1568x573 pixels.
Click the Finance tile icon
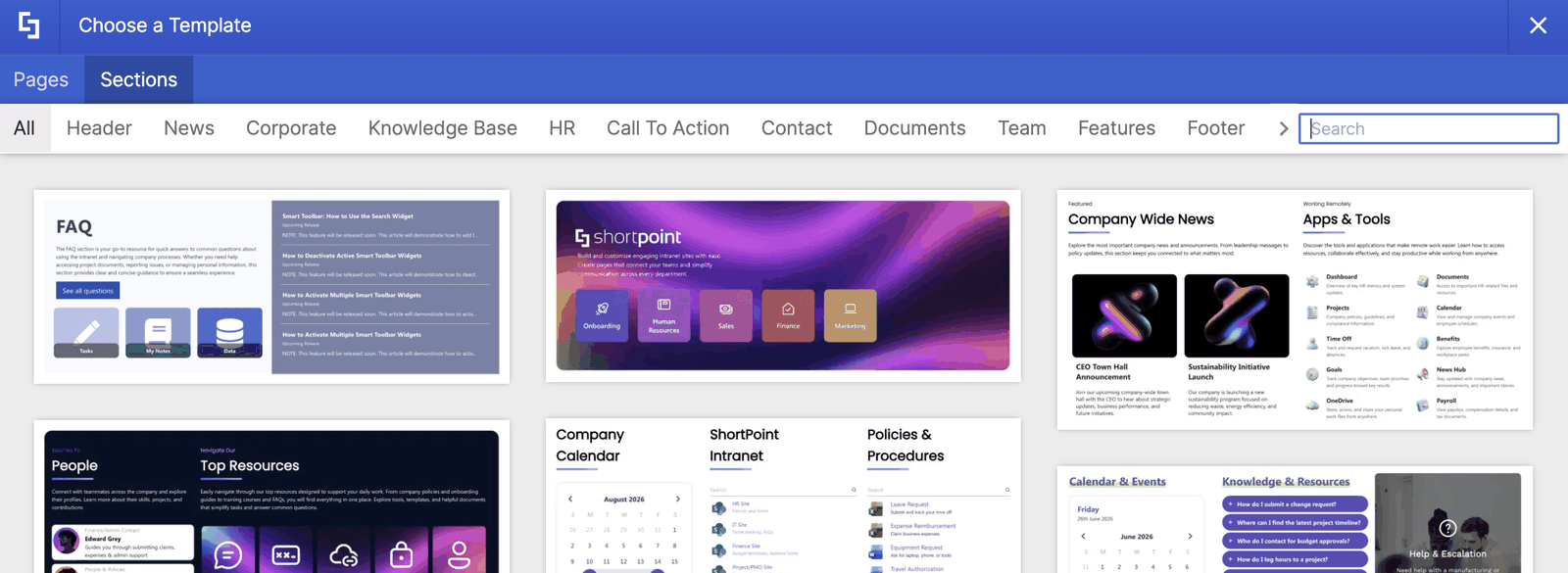[788, 315]
